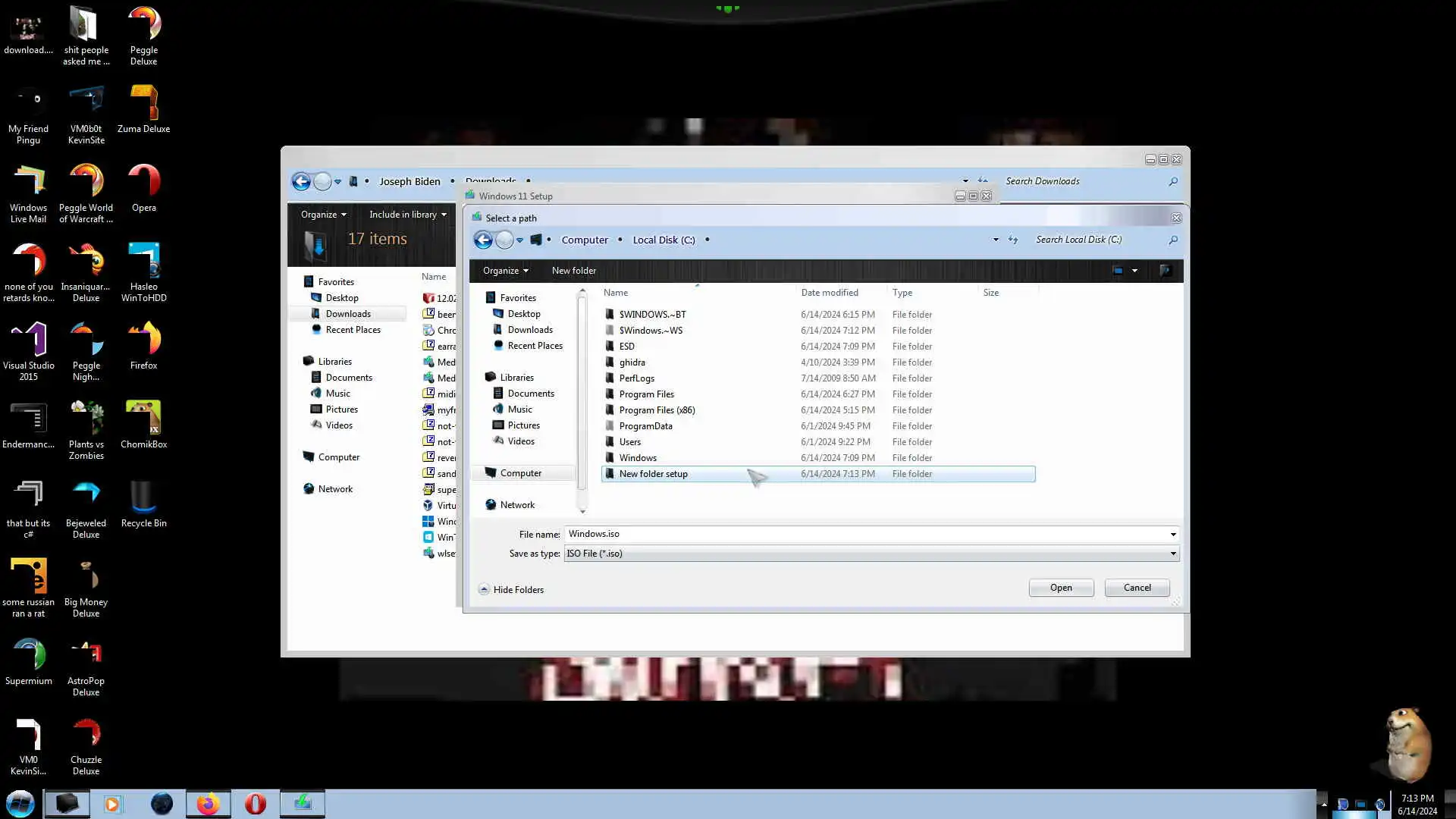Open the Opera icon on the taskbar
1456x819 pixels.
[x=256, y=804]
